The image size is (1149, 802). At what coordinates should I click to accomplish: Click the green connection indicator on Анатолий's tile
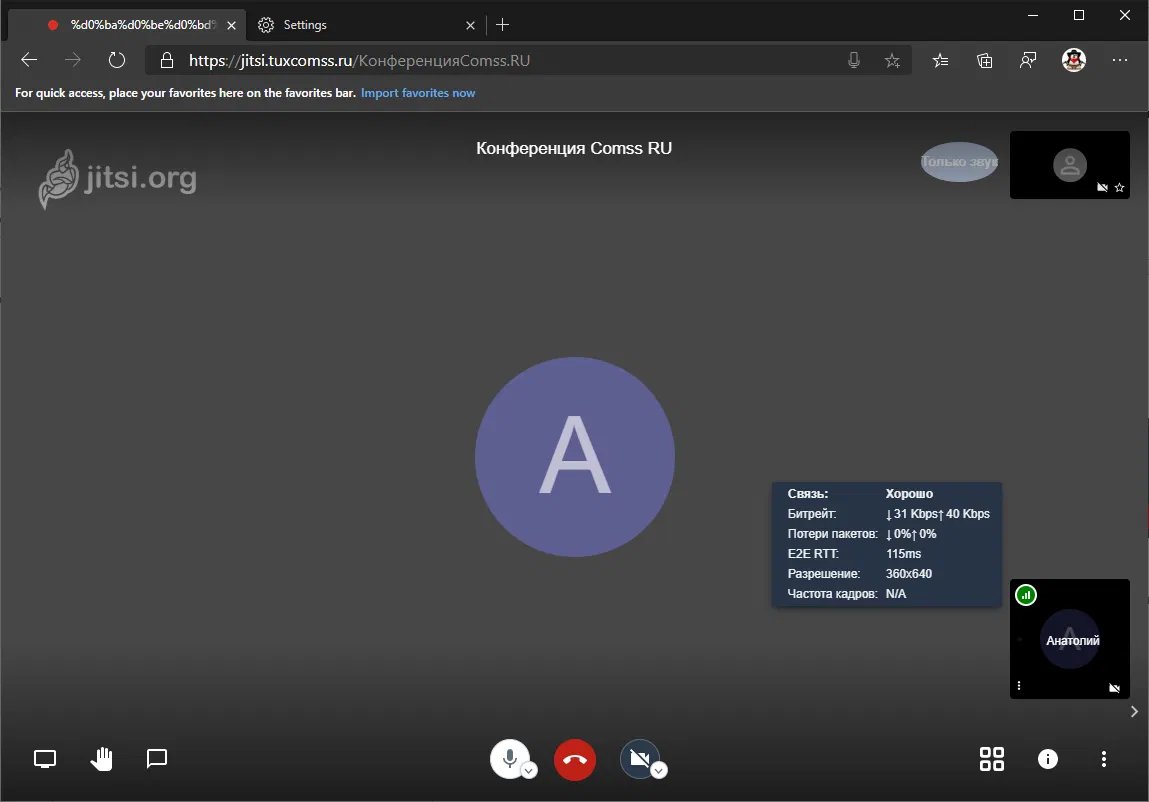[x=1026, y=595]
